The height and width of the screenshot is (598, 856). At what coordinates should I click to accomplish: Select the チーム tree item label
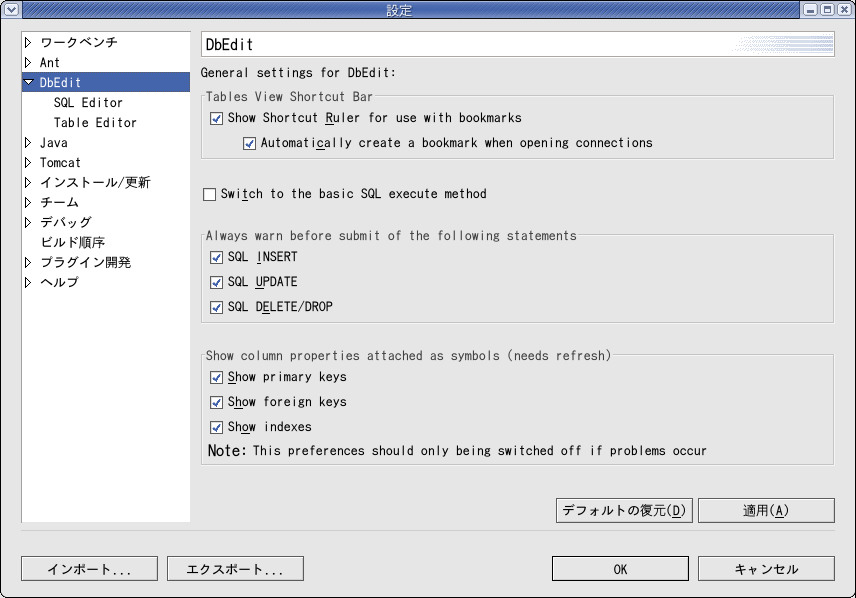pos(59,202)
